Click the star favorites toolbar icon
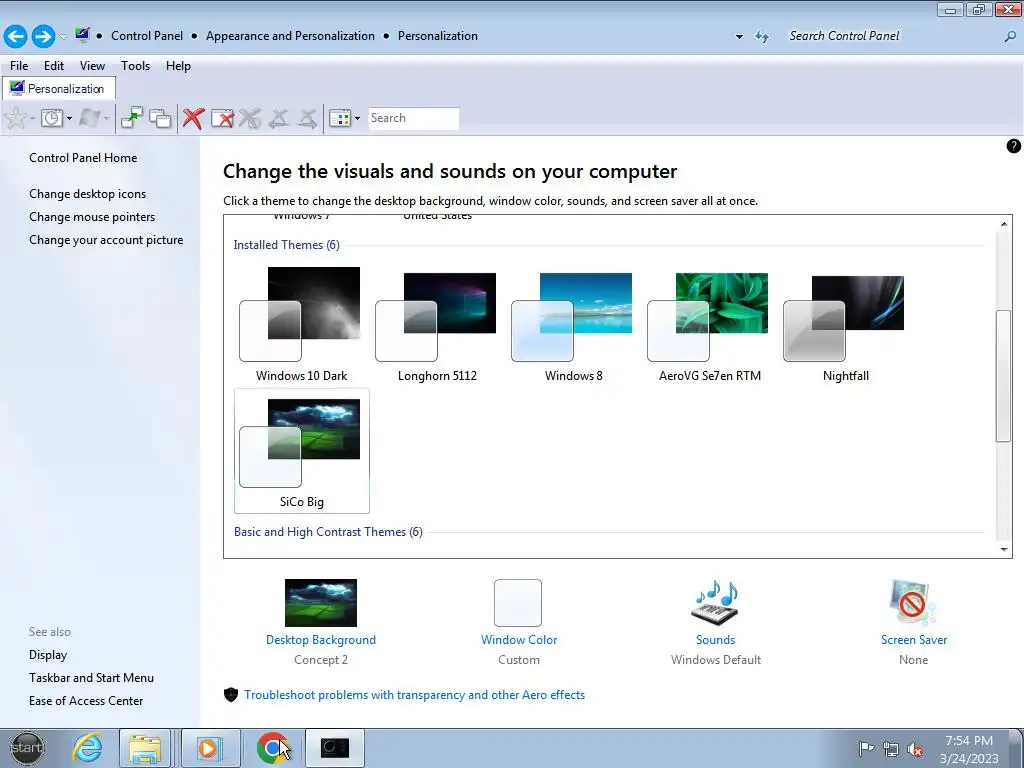This screenshot has width=1024, height=768. click(x=16, y=118)
